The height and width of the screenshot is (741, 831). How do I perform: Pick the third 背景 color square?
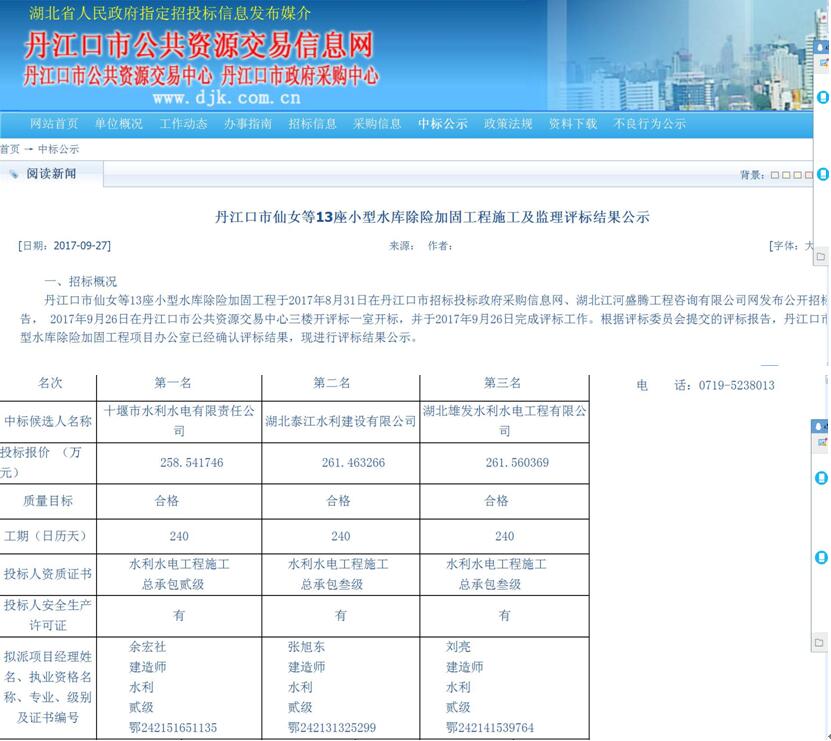coord(798,175)
